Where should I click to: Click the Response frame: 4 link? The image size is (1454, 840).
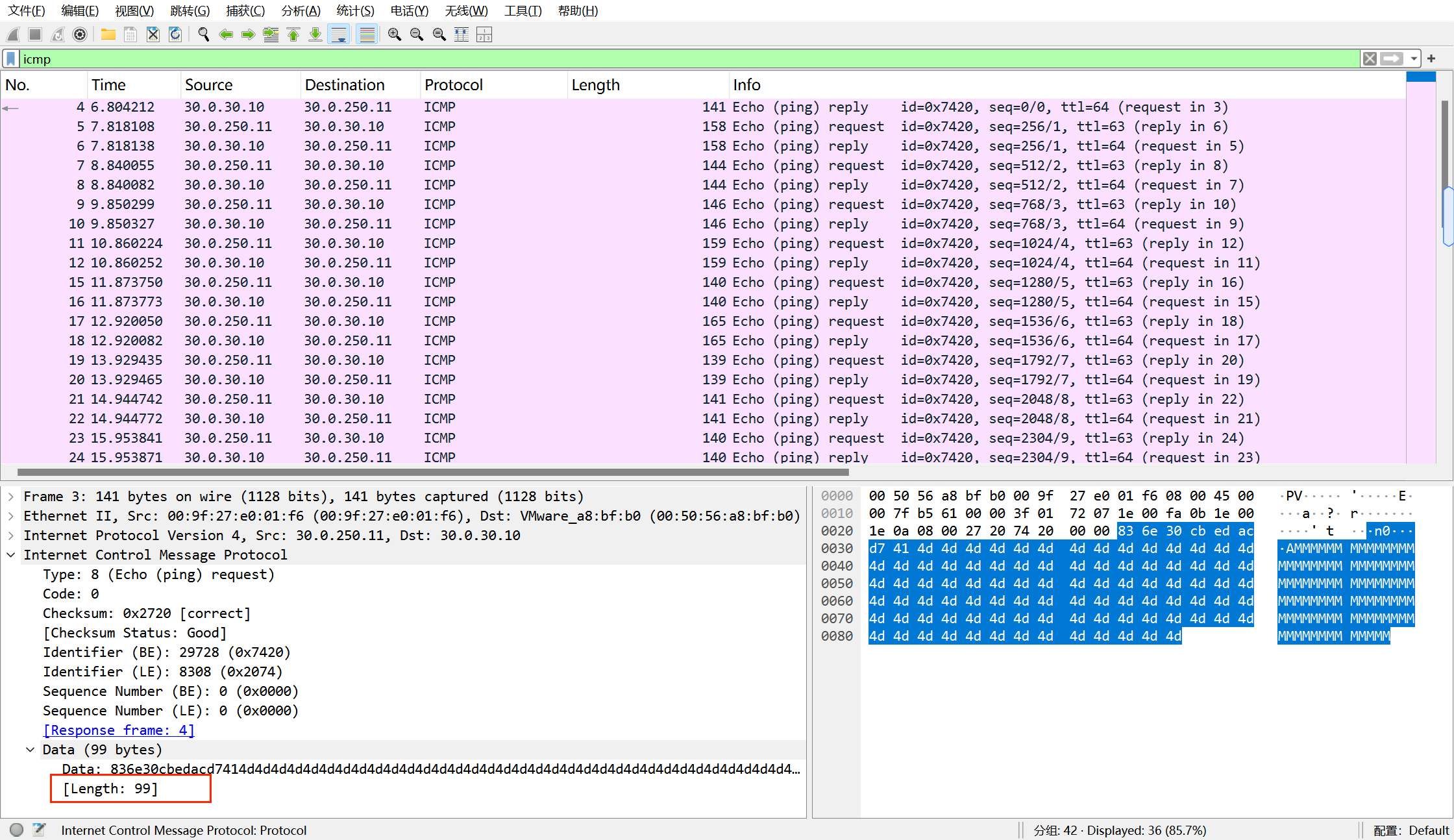pos(119,730)
